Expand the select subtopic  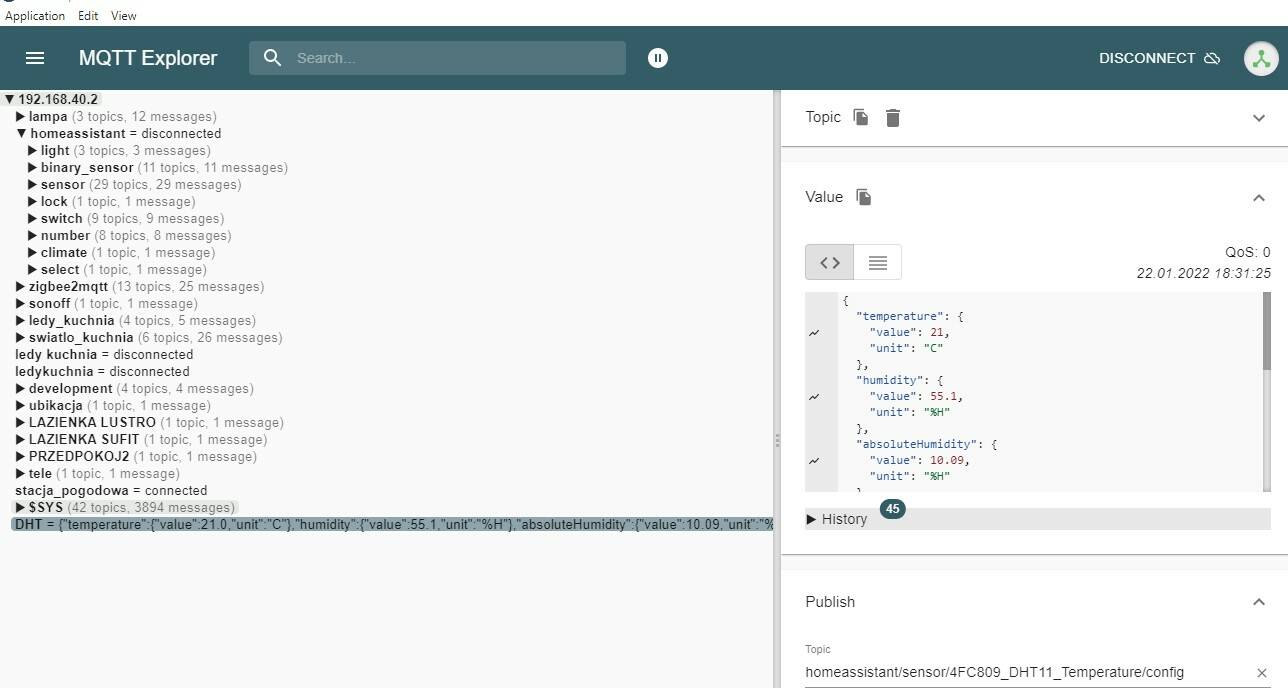tap(32, 269)
